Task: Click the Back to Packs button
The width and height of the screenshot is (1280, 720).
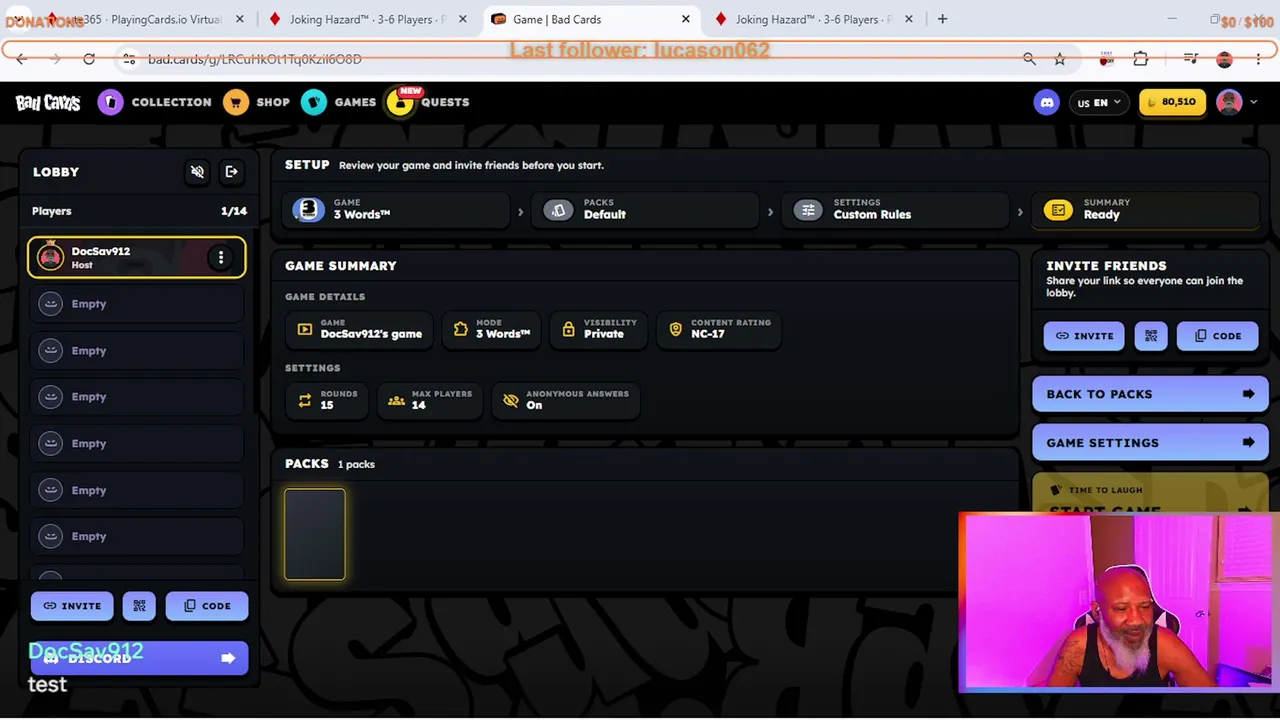Action: pos(1150,394)
